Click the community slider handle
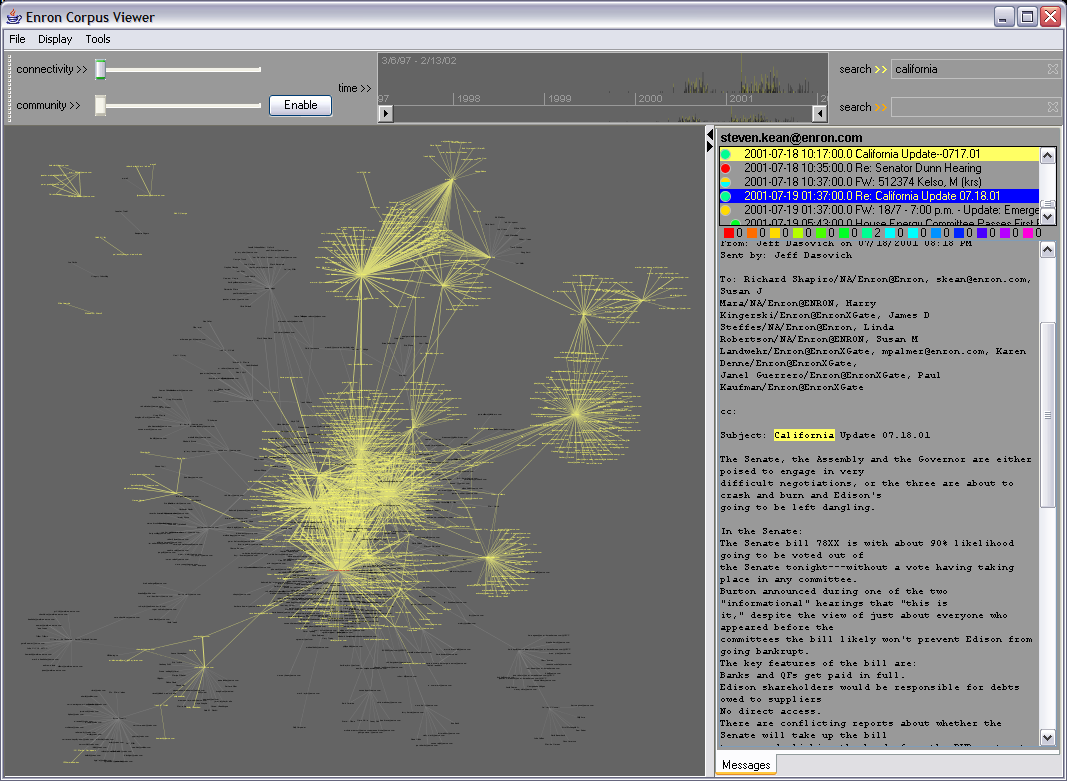Image resolution: width=1067 pixels, height=781 pixels. pyautogui.click(x=101, y=105)
